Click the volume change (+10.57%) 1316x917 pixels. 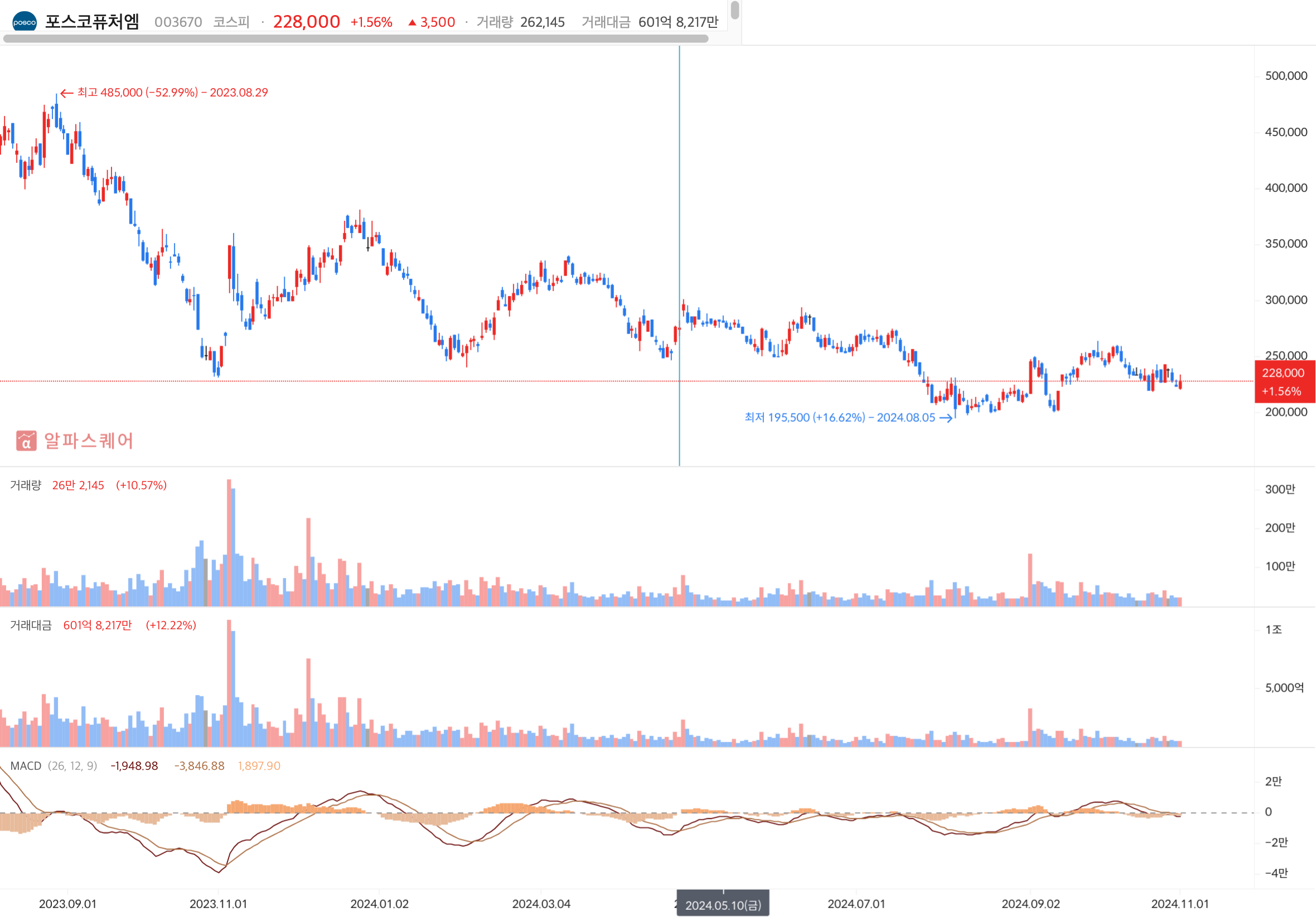click(141, 485)
